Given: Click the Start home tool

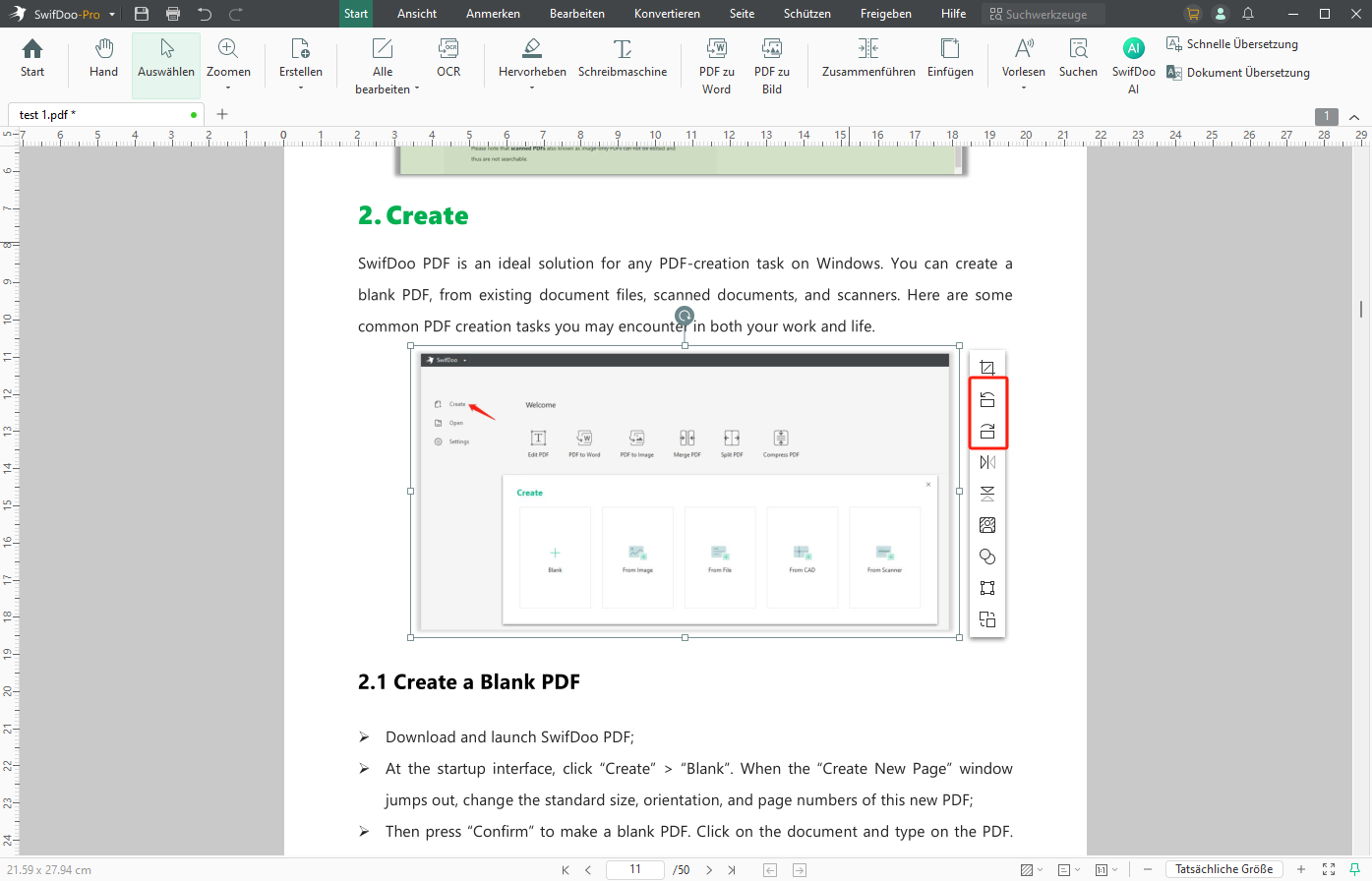Looking at the screenshot, I should coord(32,58).
